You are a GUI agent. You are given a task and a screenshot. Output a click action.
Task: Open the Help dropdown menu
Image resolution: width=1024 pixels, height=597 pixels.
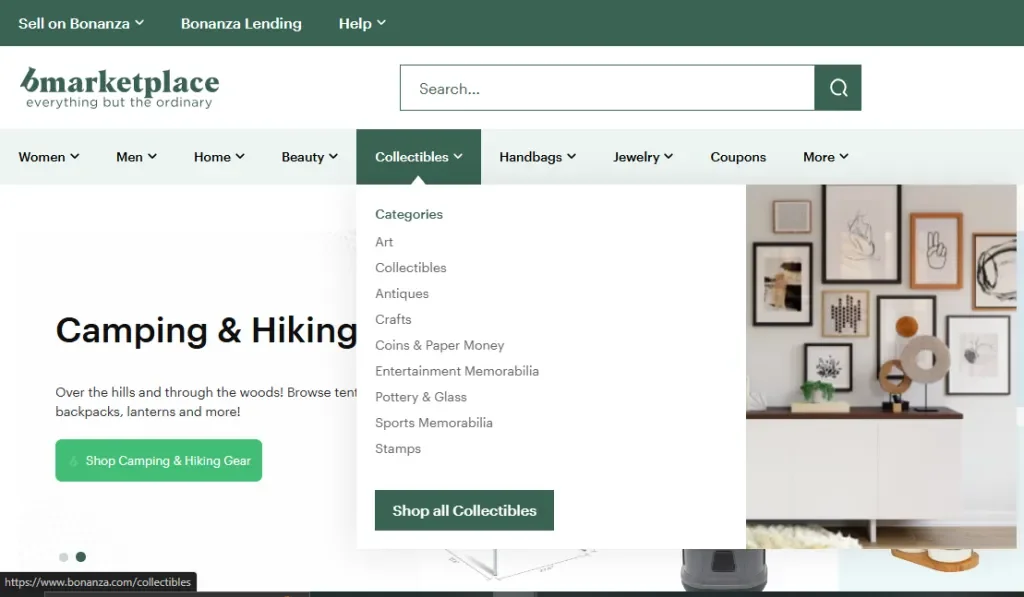coord(362,23)
